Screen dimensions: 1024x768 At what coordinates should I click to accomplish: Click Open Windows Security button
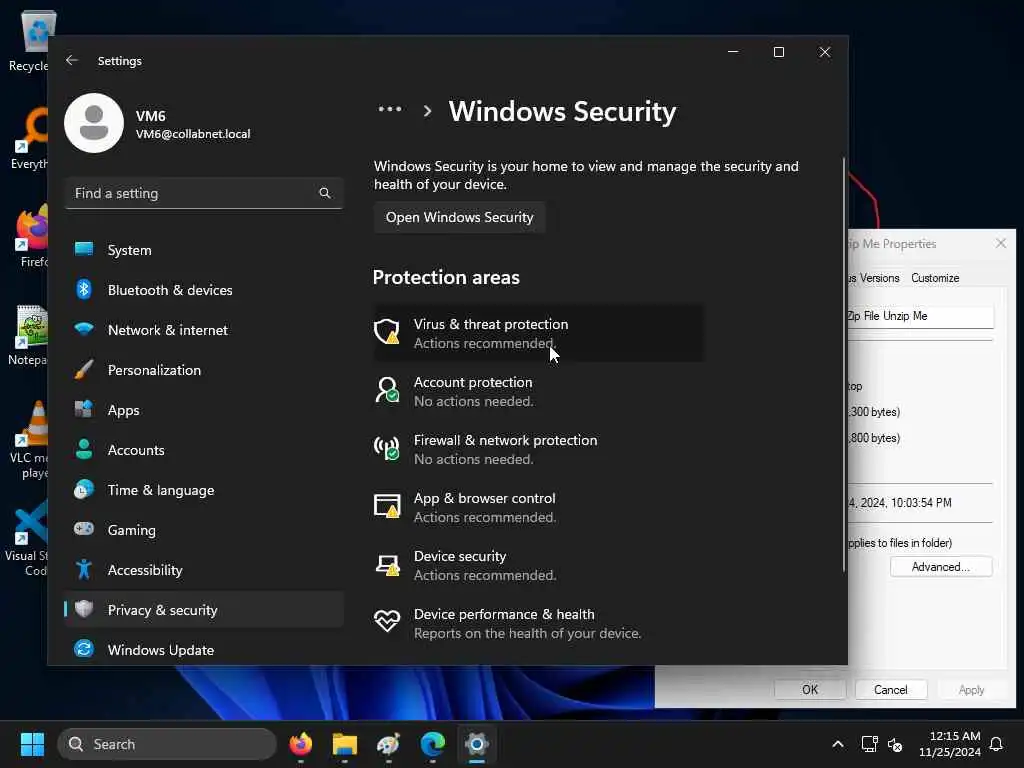point(459,217)
